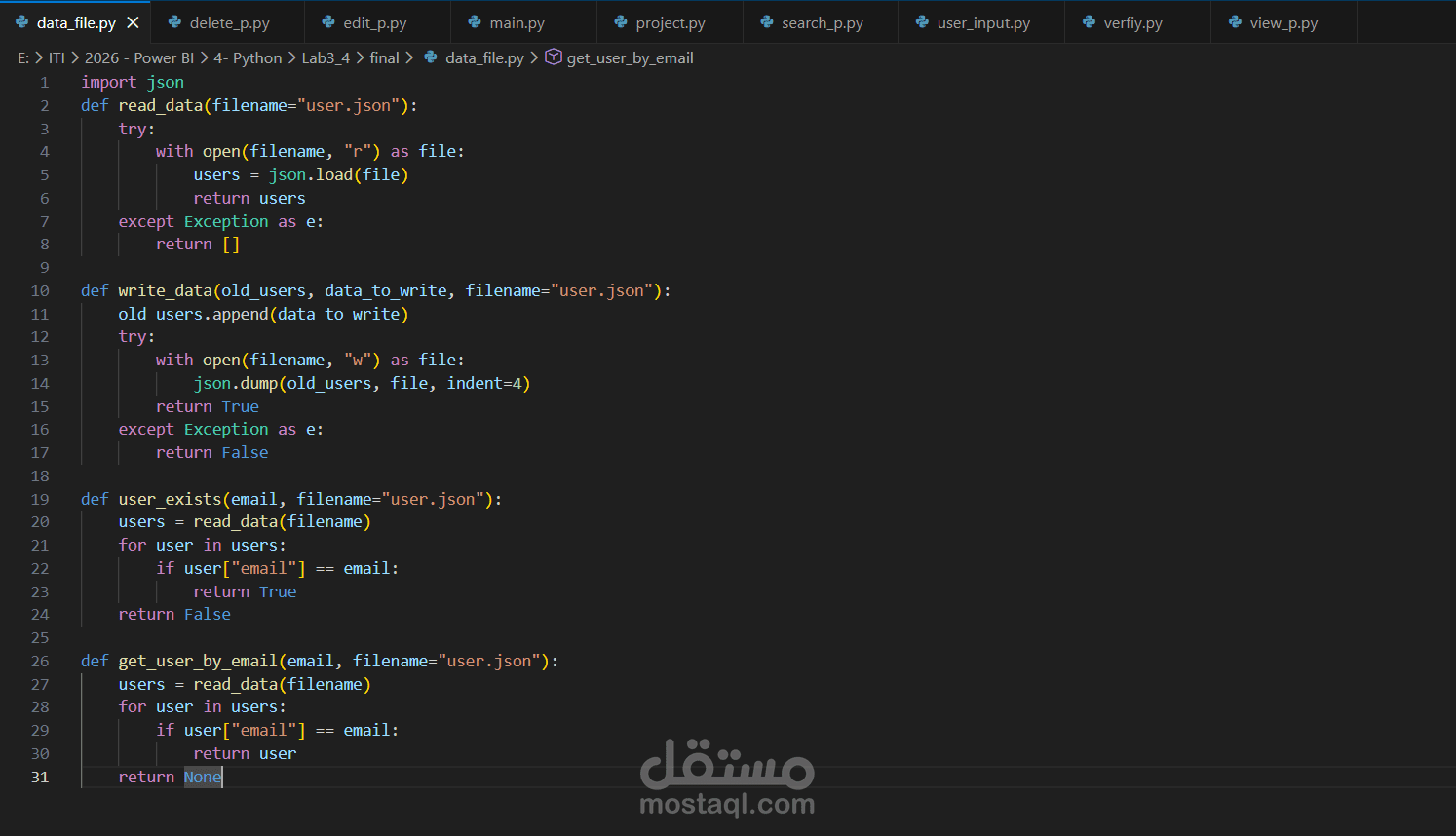Click line number 1 in gutter

tap(44, 83)
